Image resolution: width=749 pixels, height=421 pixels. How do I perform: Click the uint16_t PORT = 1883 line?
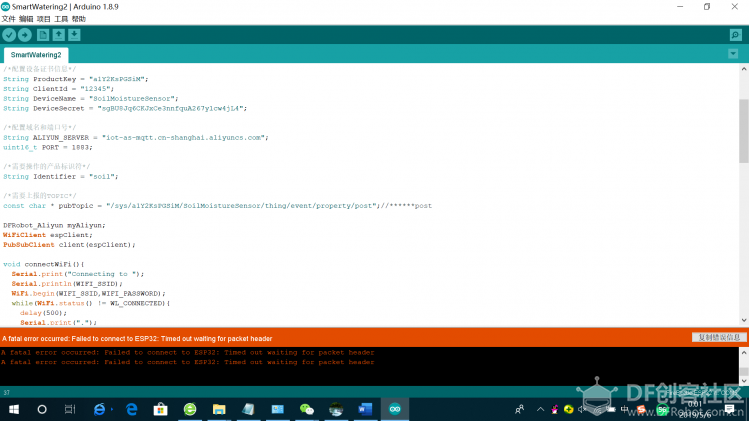tap(48, 147)
